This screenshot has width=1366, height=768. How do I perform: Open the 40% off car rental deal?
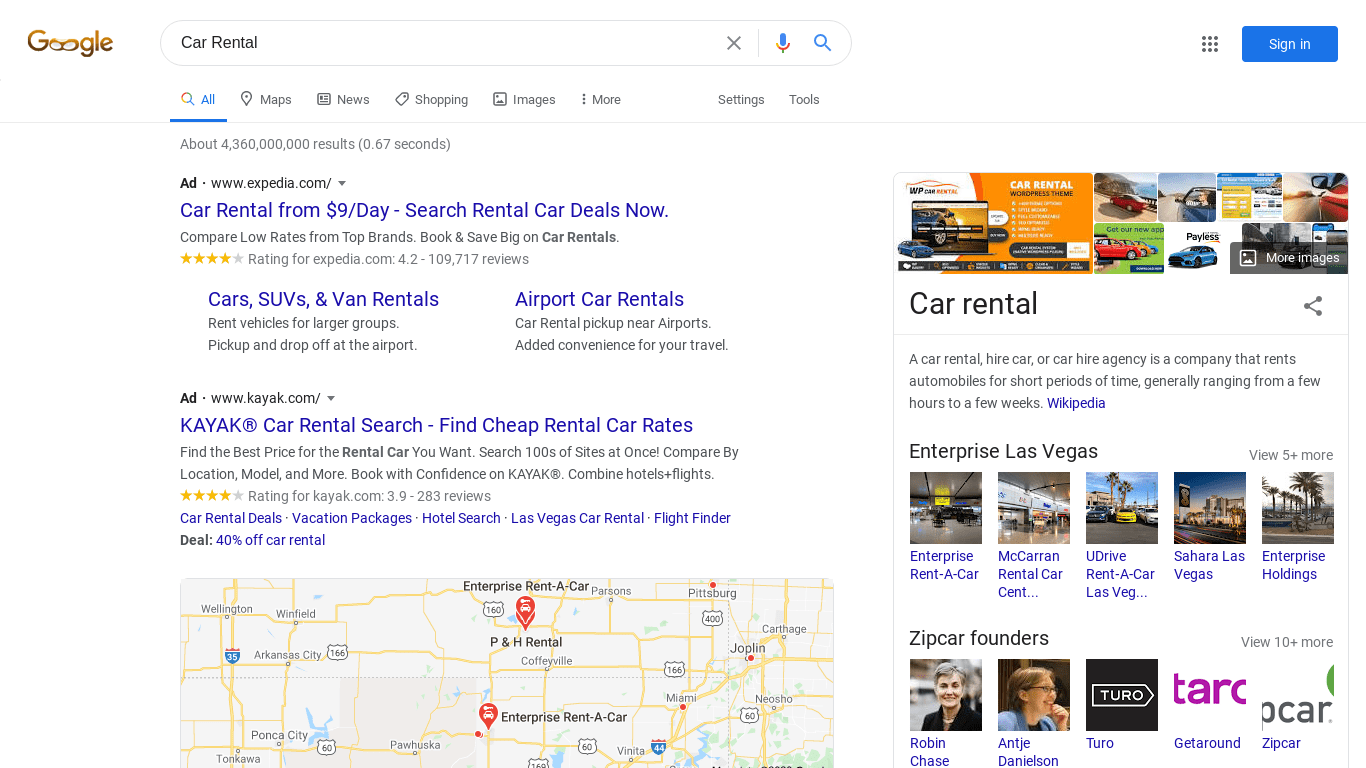coord(270,540)
